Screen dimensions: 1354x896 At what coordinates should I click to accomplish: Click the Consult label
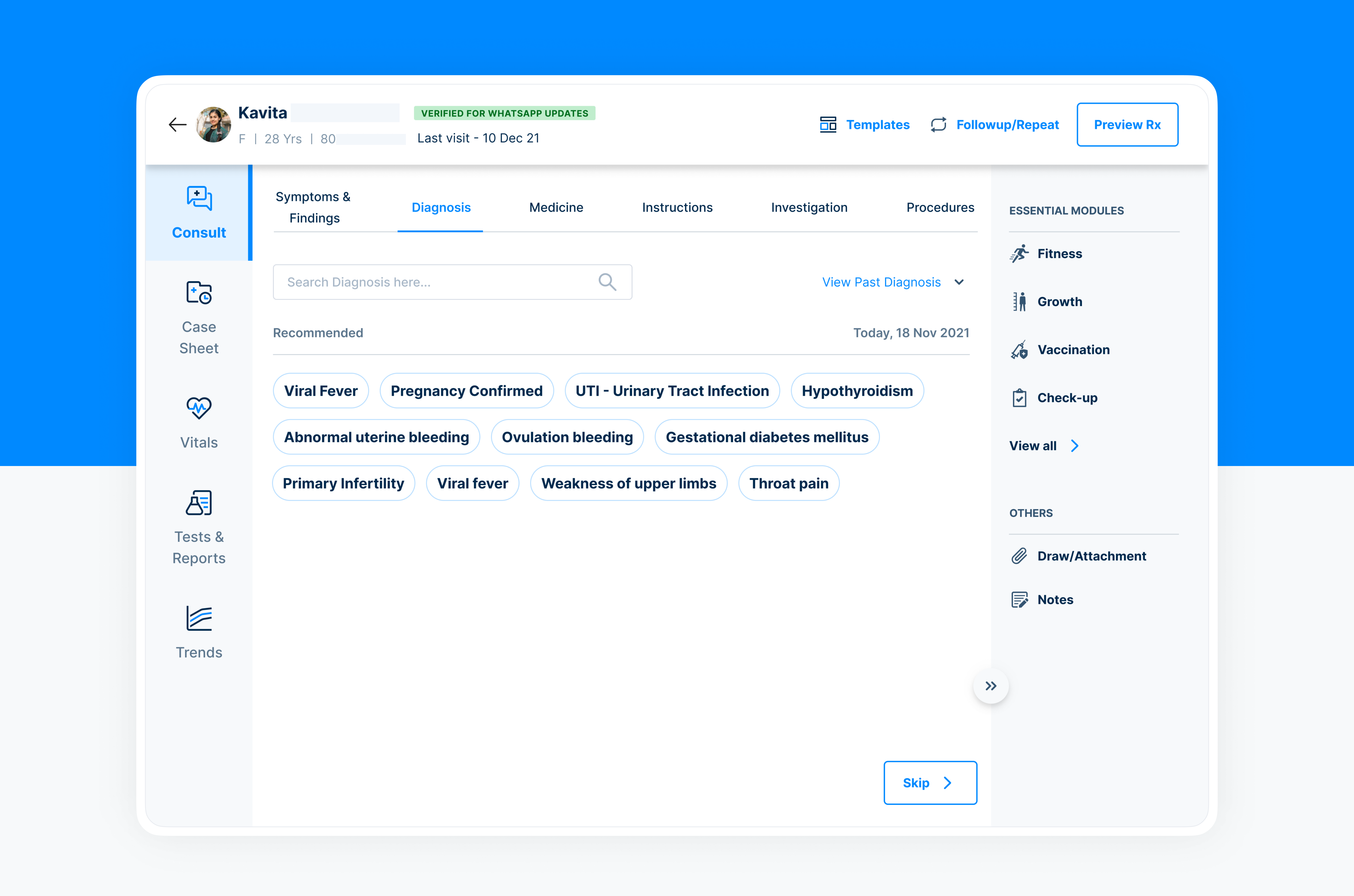[199, 233]
